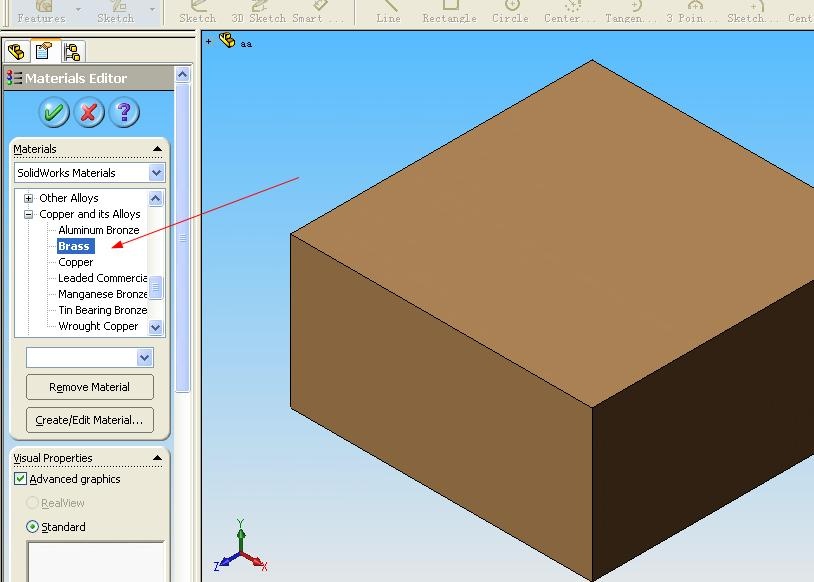Viewport: 814px width, 582px height.
Task: Click material tree scroll down arrow
Action: tap(155, 327)
